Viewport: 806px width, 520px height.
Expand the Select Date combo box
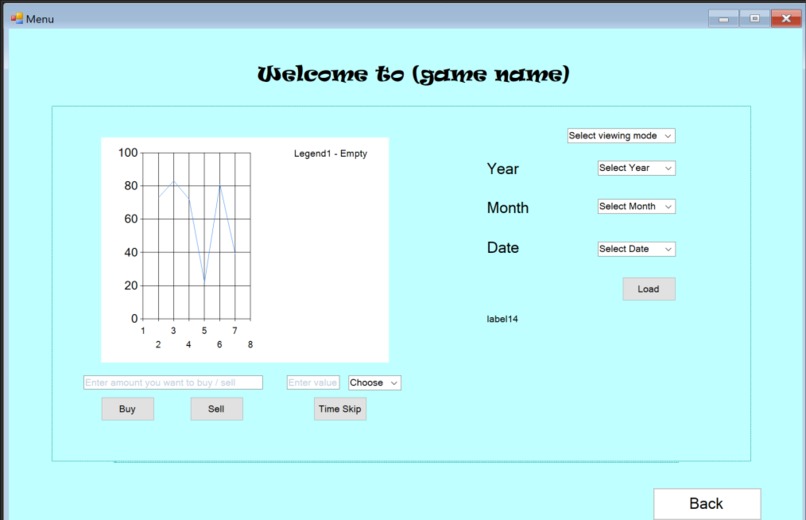(x=636, y=249)
